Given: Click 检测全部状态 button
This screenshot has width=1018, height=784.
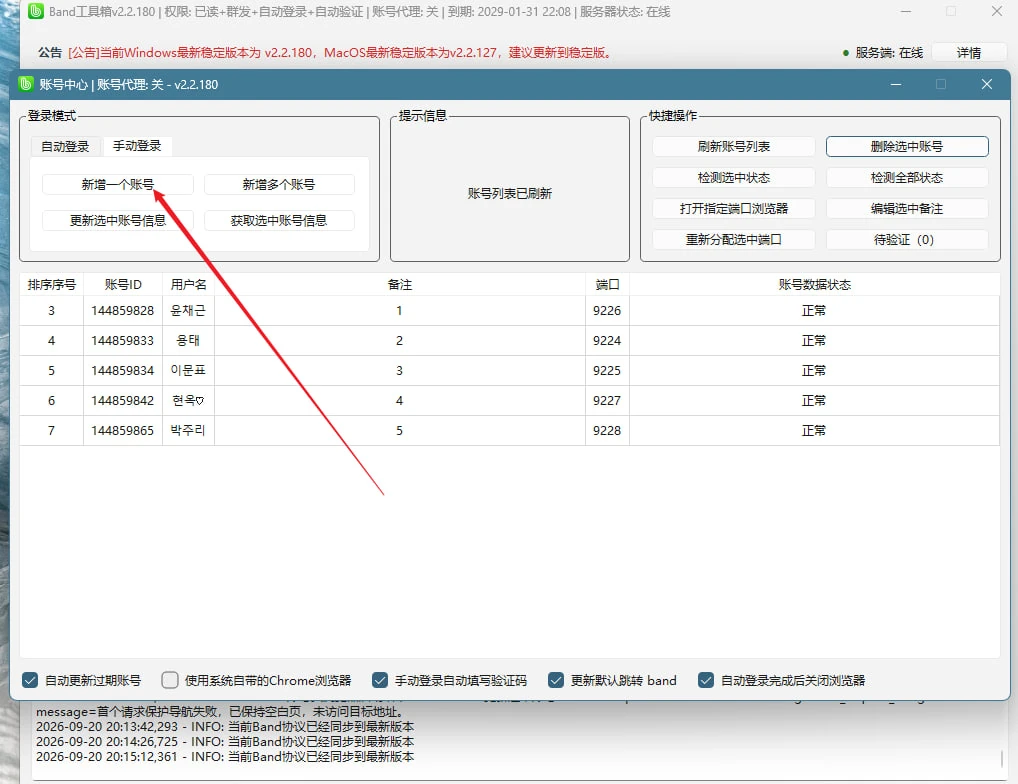Looking at the screenshot, I should pyautogui.click(x=907, y=178).
